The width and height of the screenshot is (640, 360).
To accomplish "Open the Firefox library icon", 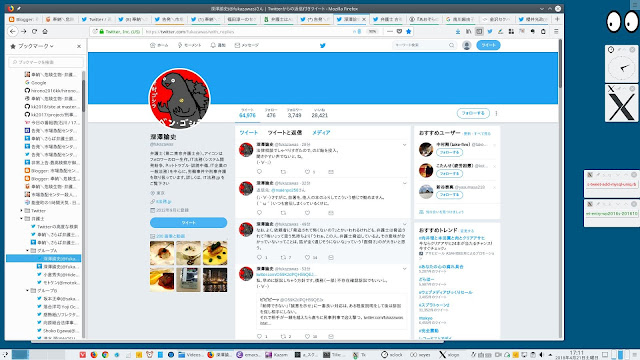I will point(468,31).
